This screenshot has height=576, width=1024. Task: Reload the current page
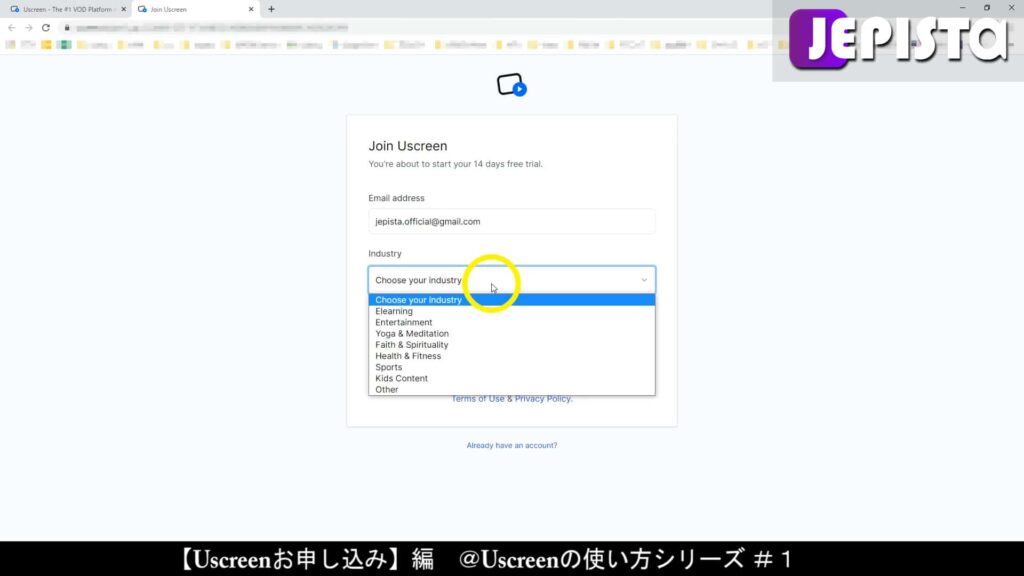point(44,28)
